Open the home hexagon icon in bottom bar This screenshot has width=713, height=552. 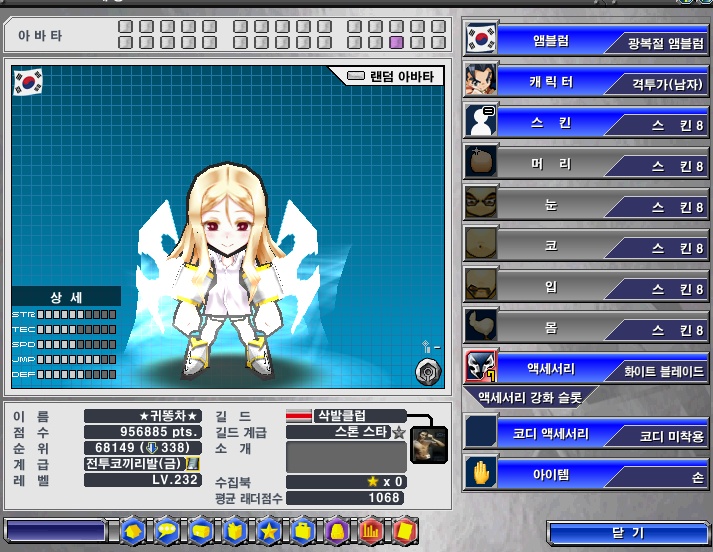(x=133, y=531)
